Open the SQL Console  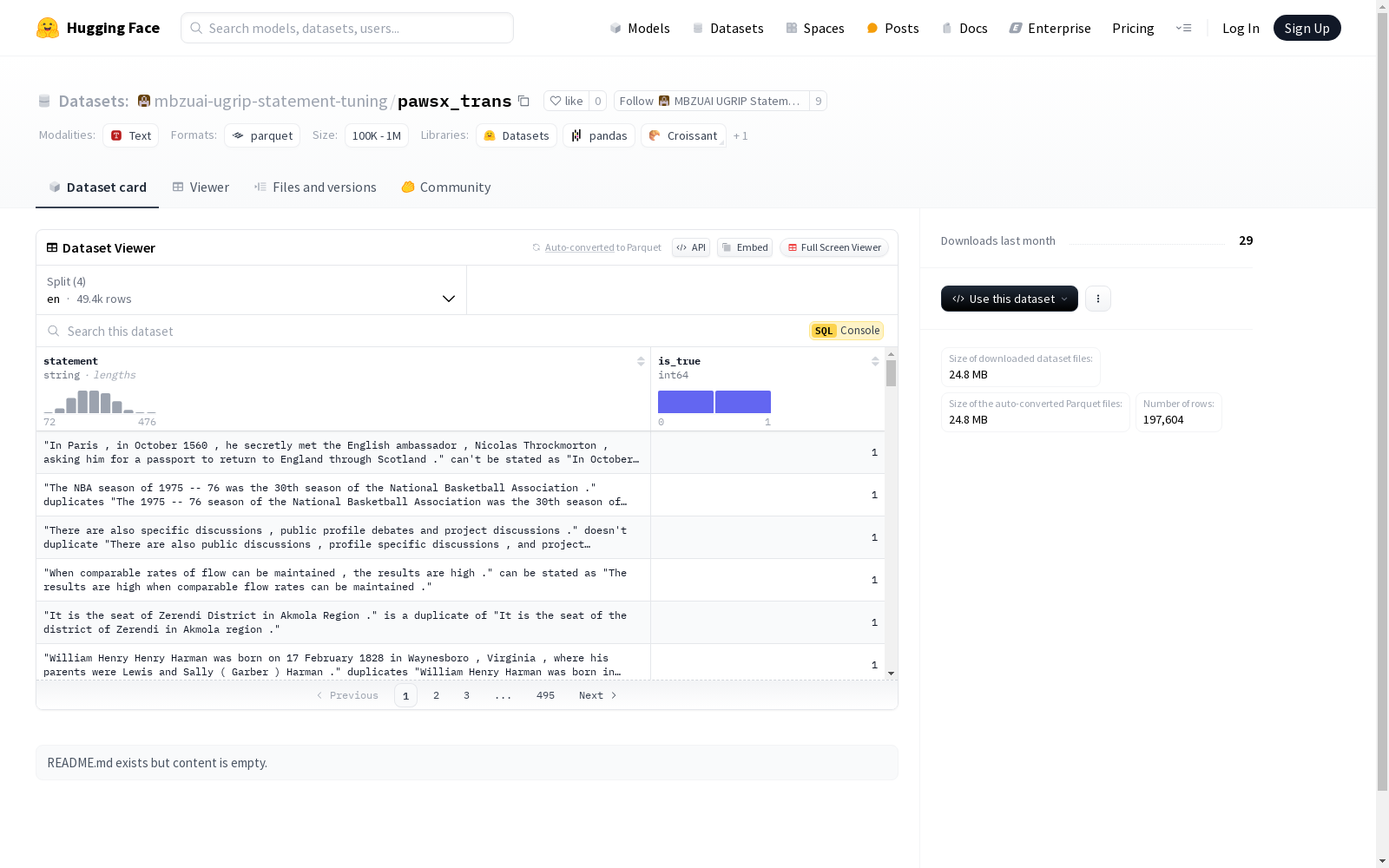[846, 331]
